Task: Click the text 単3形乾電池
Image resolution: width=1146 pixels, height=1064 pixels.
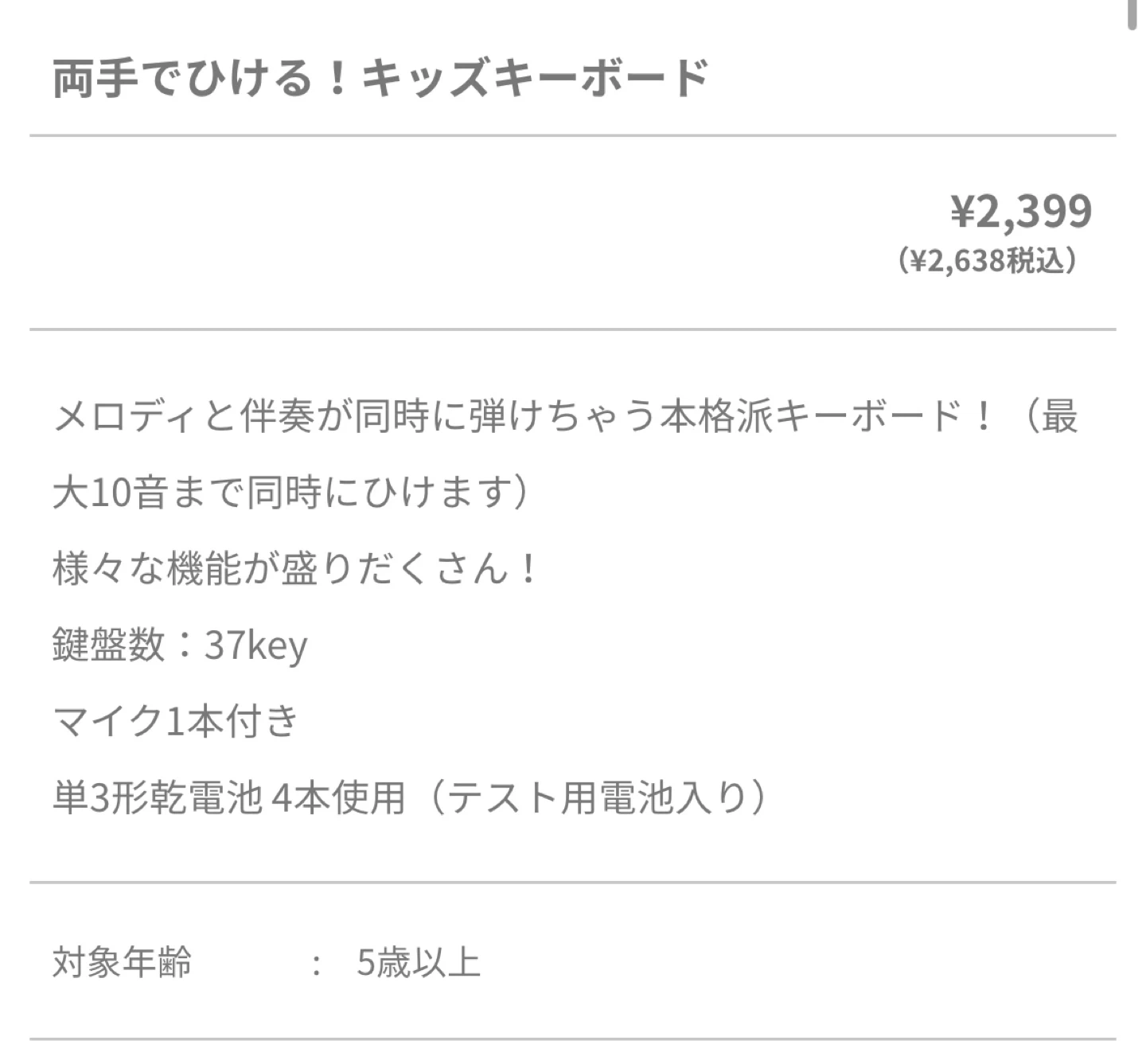Action: (157, 797)
